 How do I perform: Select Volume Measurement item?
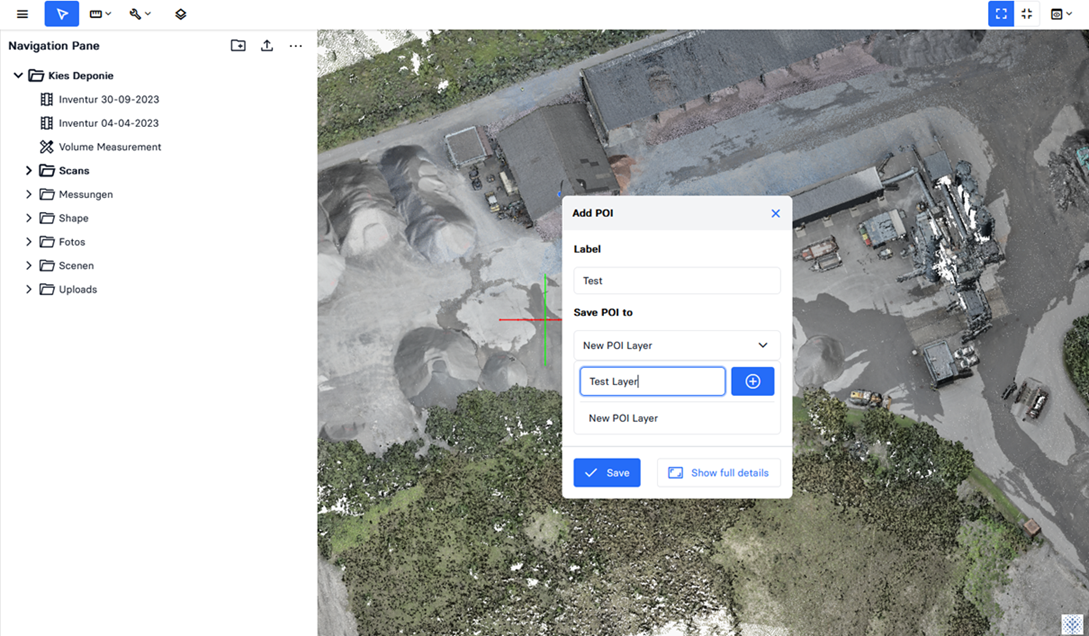point(109,147)
